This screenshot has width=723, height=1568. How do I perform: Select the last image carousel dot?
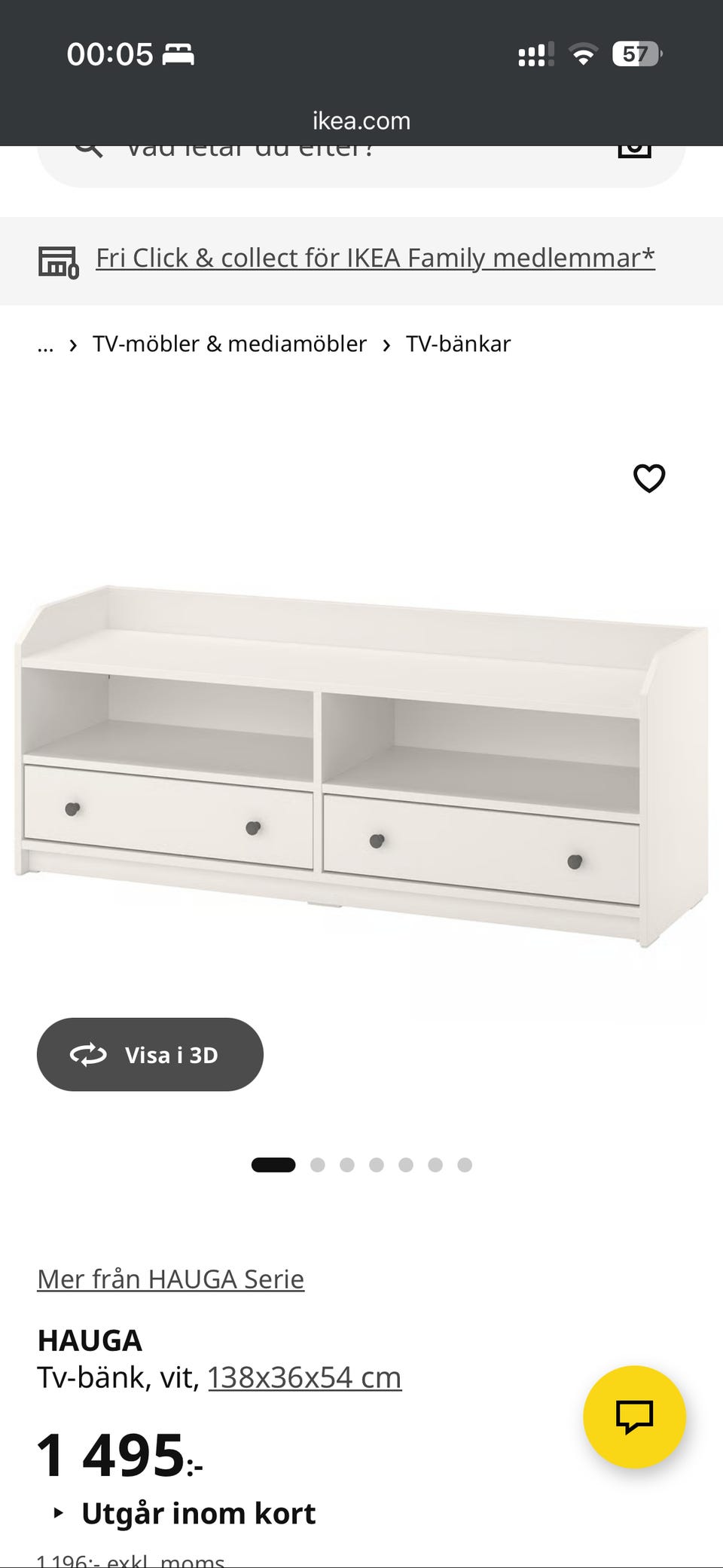(x=465, y=1165)
